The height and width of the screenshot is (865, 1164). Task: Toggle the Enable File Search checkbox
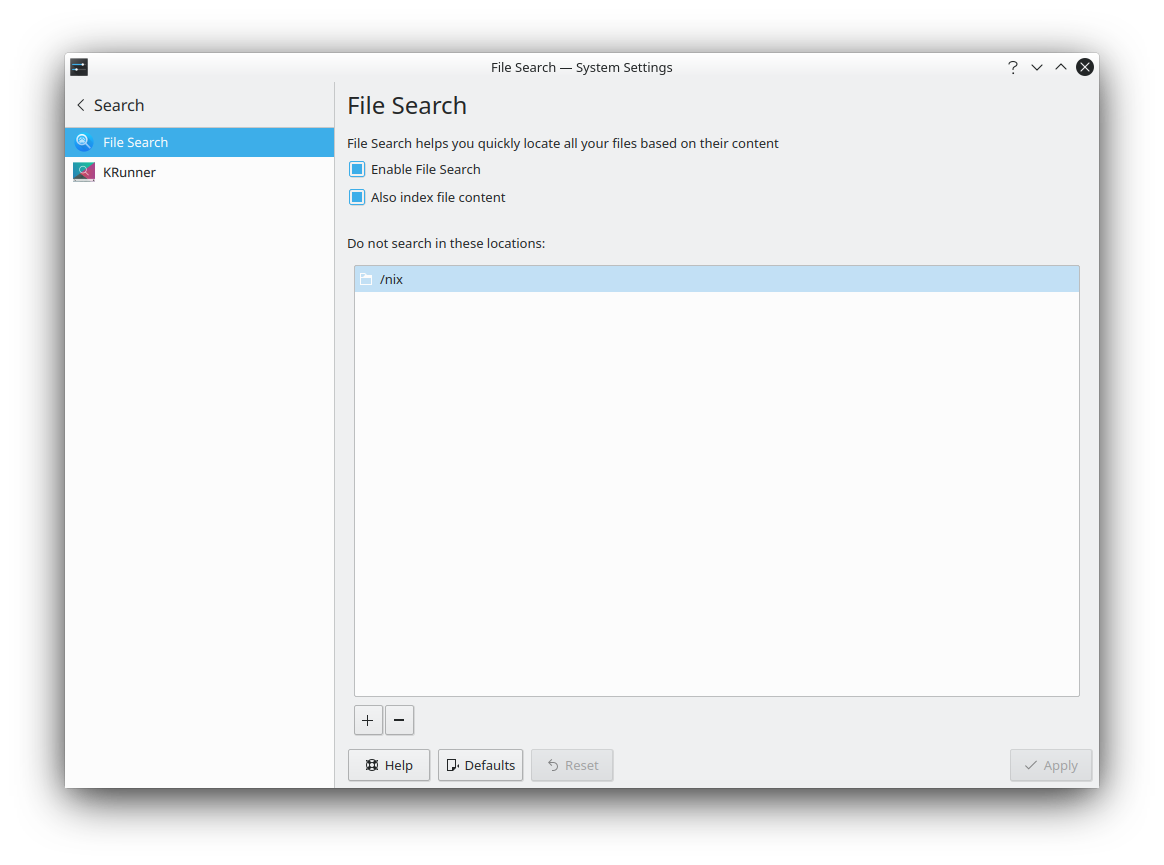[357, 169]
